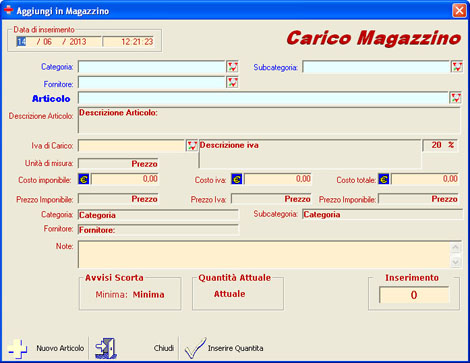Click the euro icon beside Costo iva

click(237, 179)
